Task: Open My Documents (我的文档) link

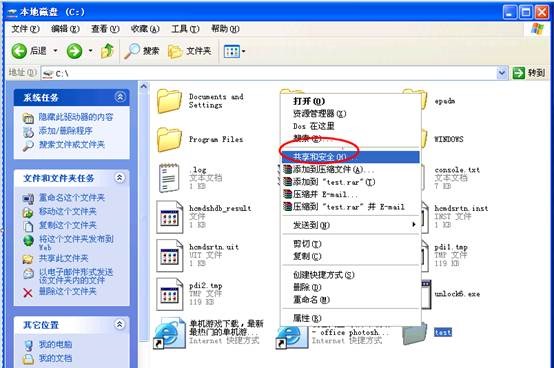Action: coord(55,358)
